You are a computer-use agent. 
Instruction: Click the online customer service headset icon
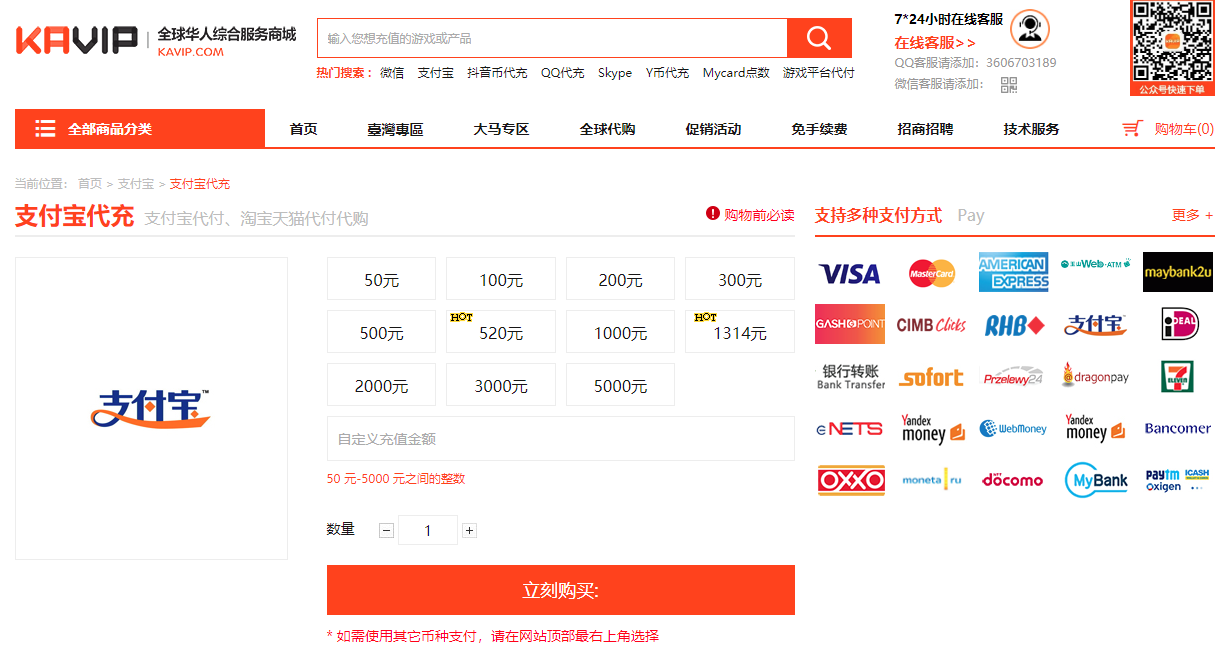pos(1029,28)
